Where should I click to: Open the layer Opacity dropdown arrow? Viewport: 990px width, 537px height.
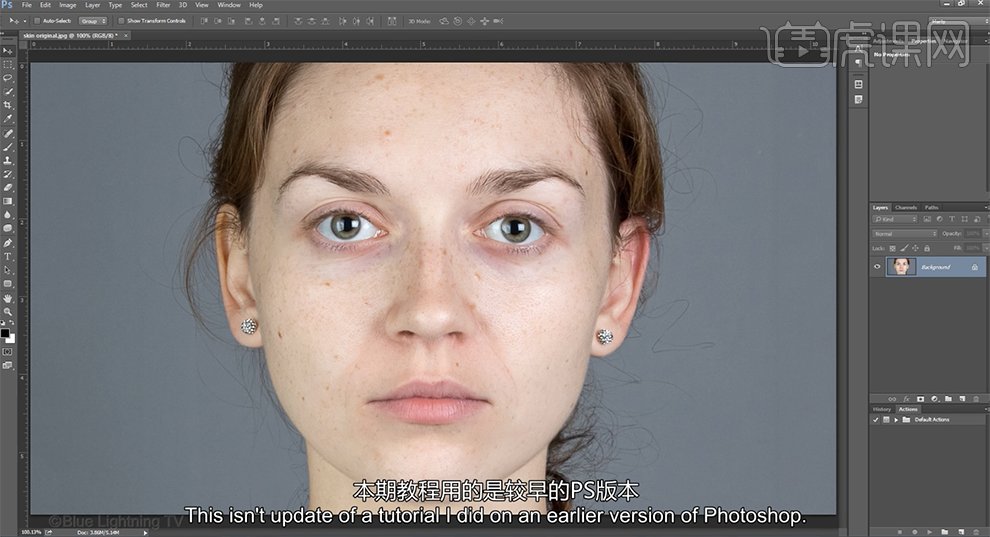986,233
